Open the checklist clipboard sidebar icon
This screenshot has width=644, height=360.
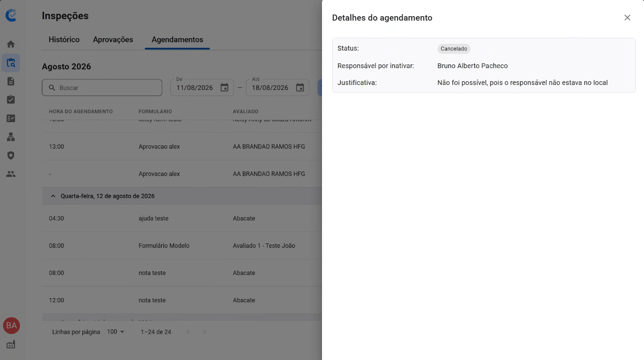pos(11,100)
